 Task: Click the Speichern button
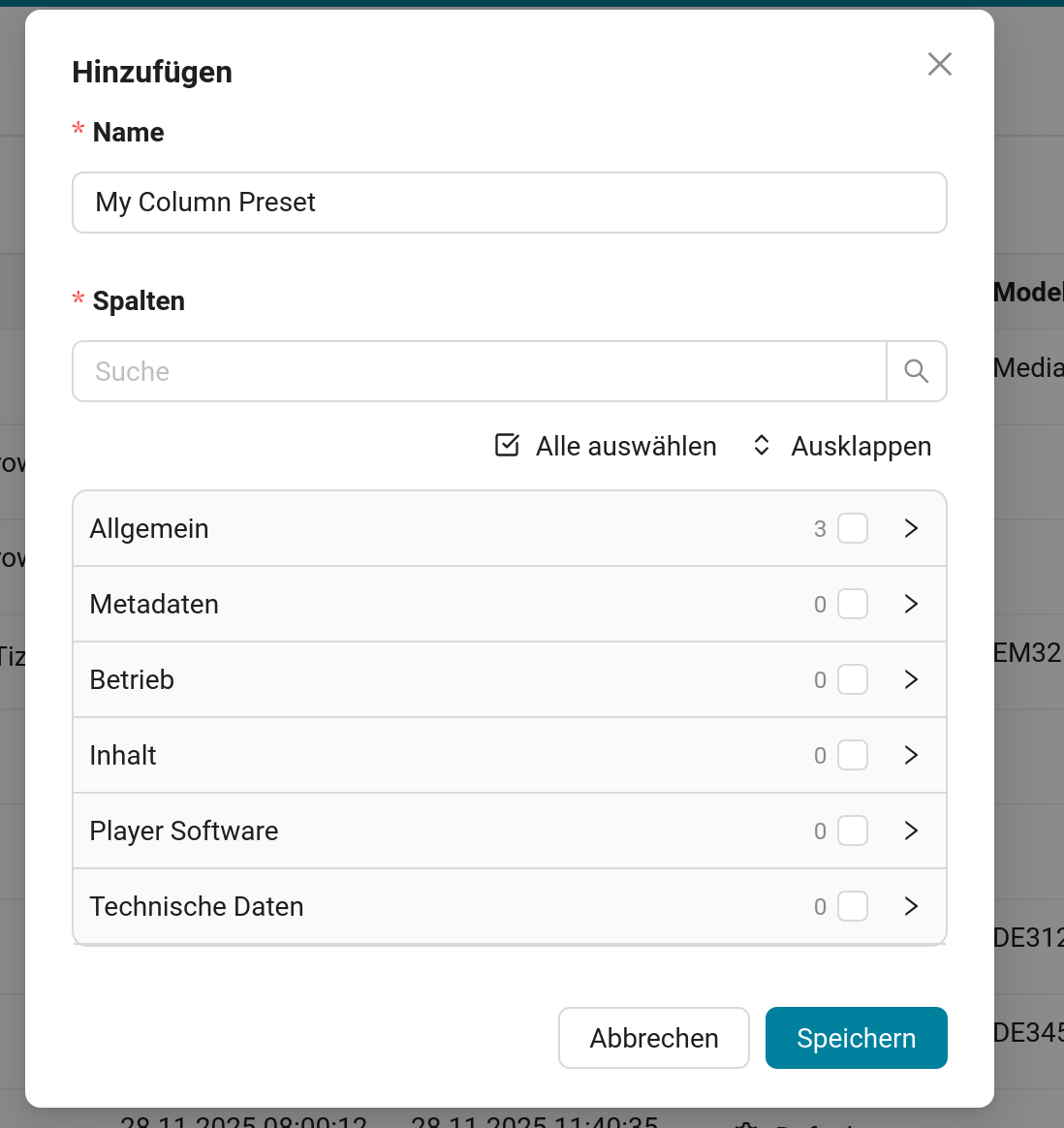(856, 1038)
